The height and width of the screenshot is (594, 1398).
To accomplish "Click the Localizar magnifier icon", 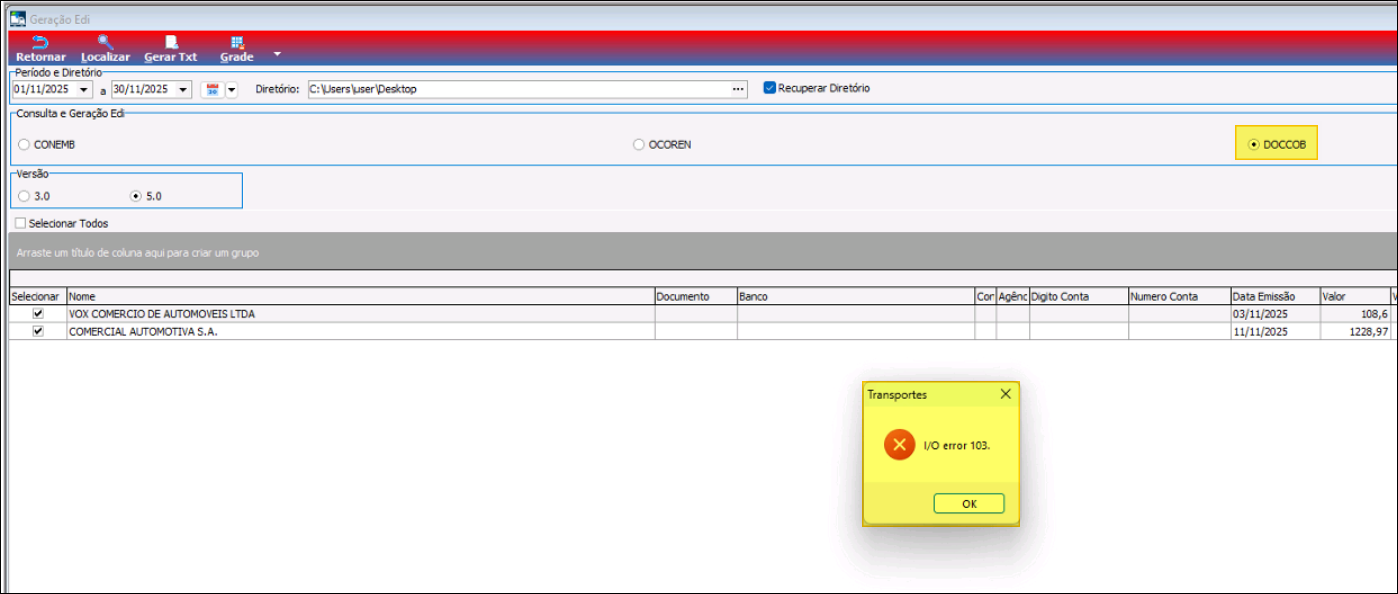I will point(105,42).
